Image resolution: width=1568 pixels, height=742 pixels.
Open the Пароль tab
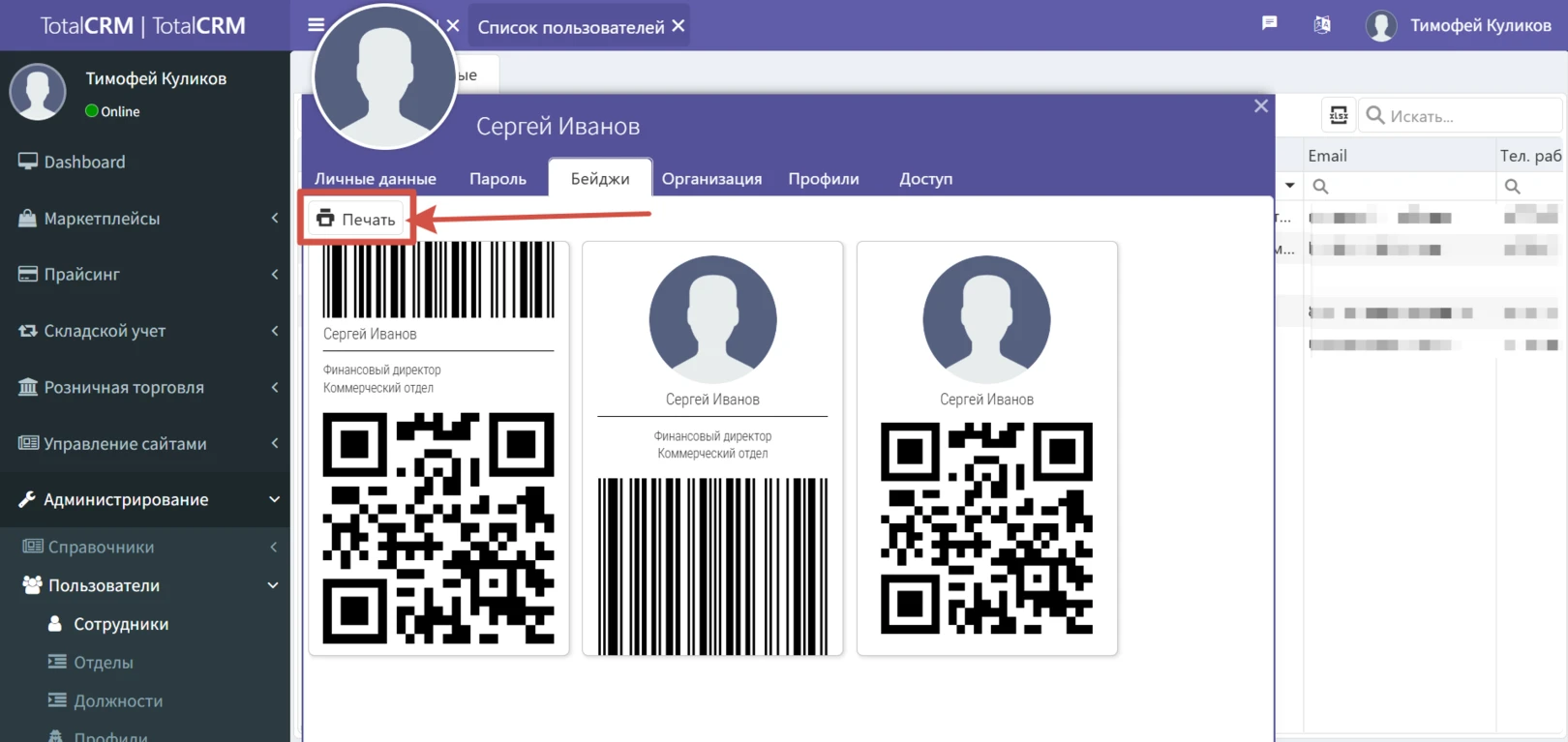coord(498,179)
